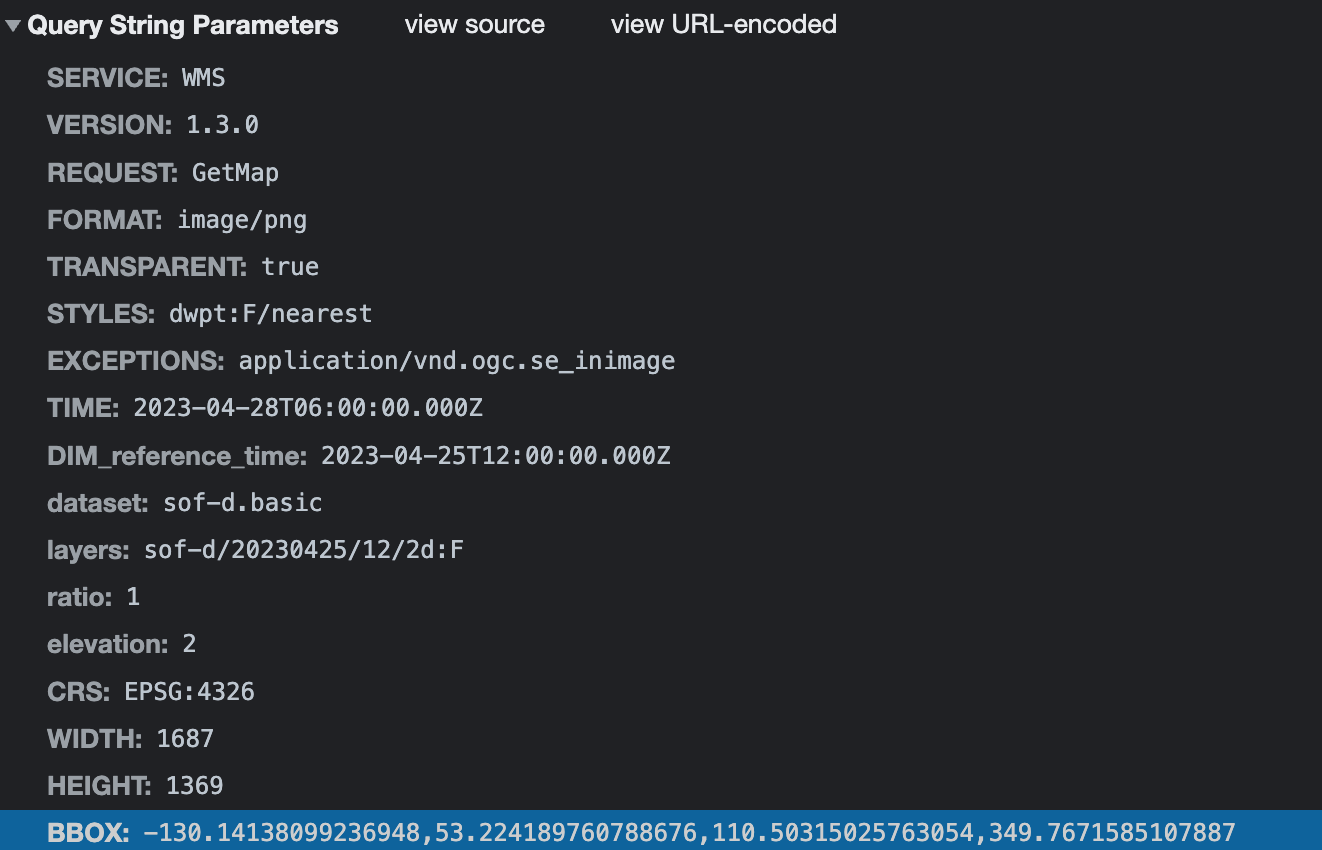The width and height of the screenshot is (1322, 850).
Task: Select the dataset value sof-d.basic
Action: (241, 502)
